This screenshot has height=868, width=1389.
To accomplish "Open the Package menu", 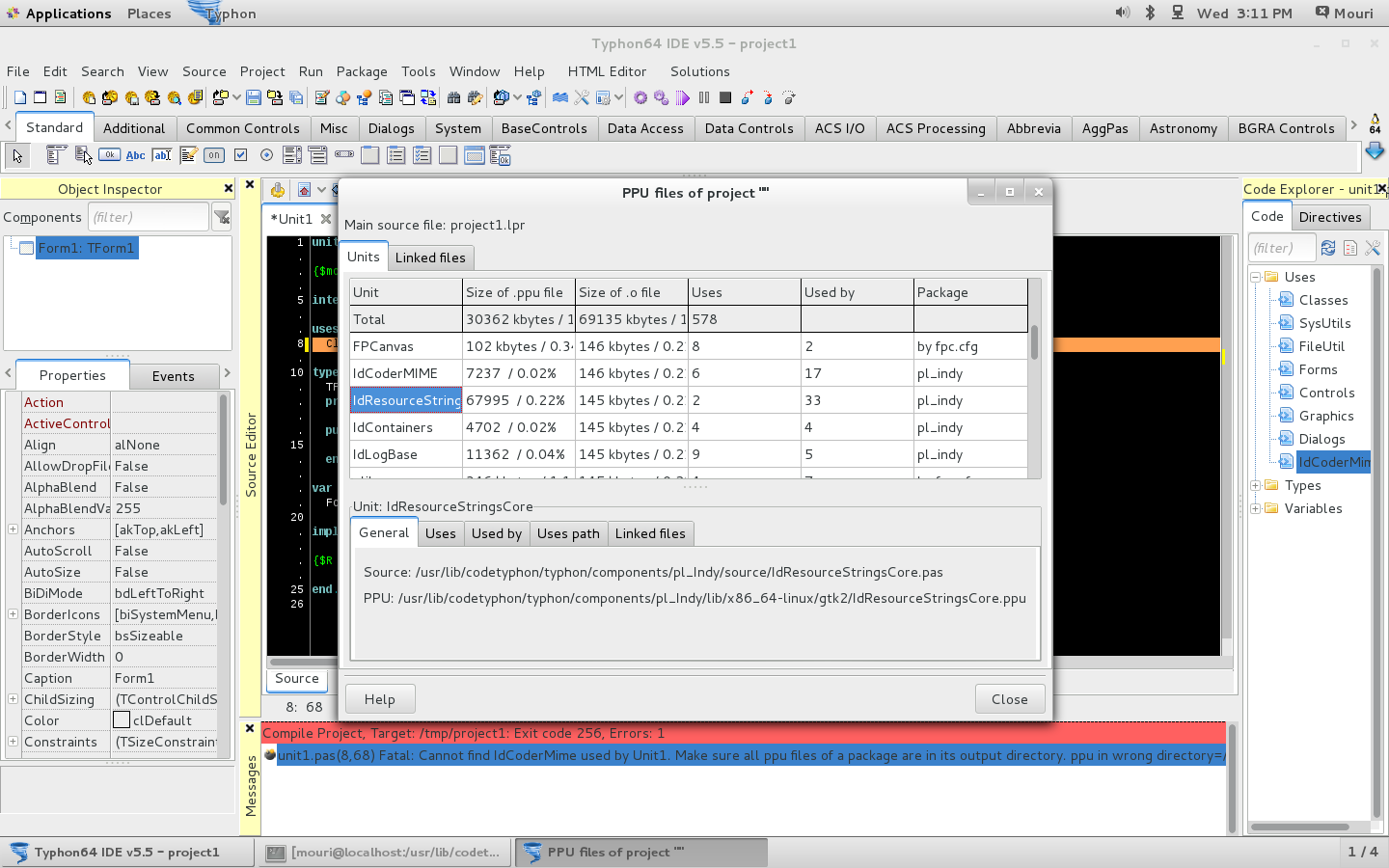I will point(362,71).
